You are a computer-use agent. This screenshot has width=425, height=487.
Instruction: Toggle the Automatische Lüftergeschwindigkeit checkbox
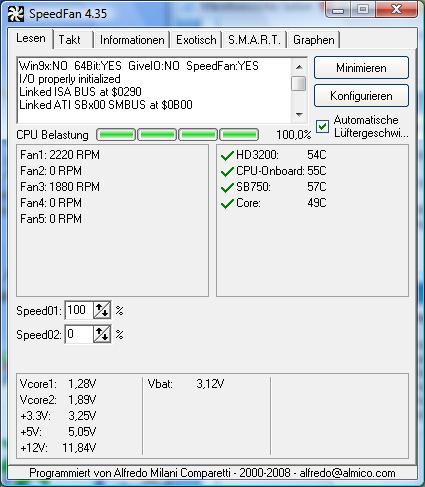tap(322, 127)
